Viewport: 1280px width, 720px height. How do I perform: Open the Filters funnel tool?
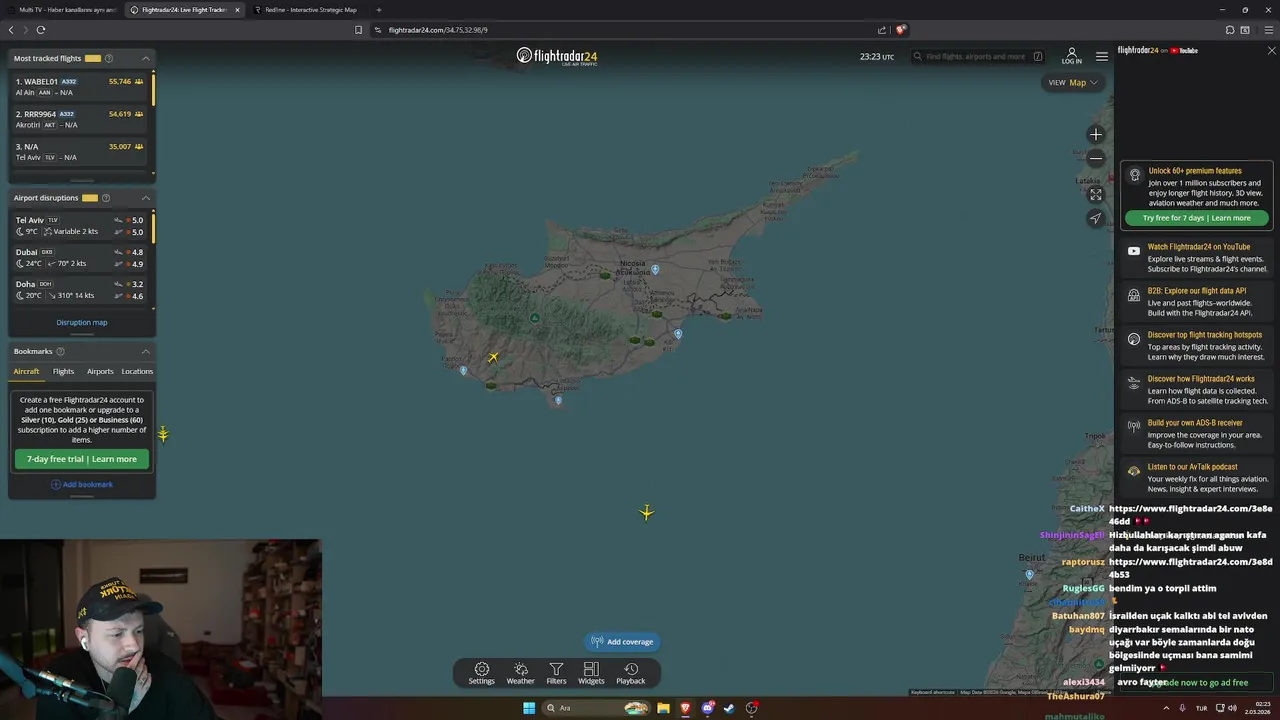tap(556, 673)
